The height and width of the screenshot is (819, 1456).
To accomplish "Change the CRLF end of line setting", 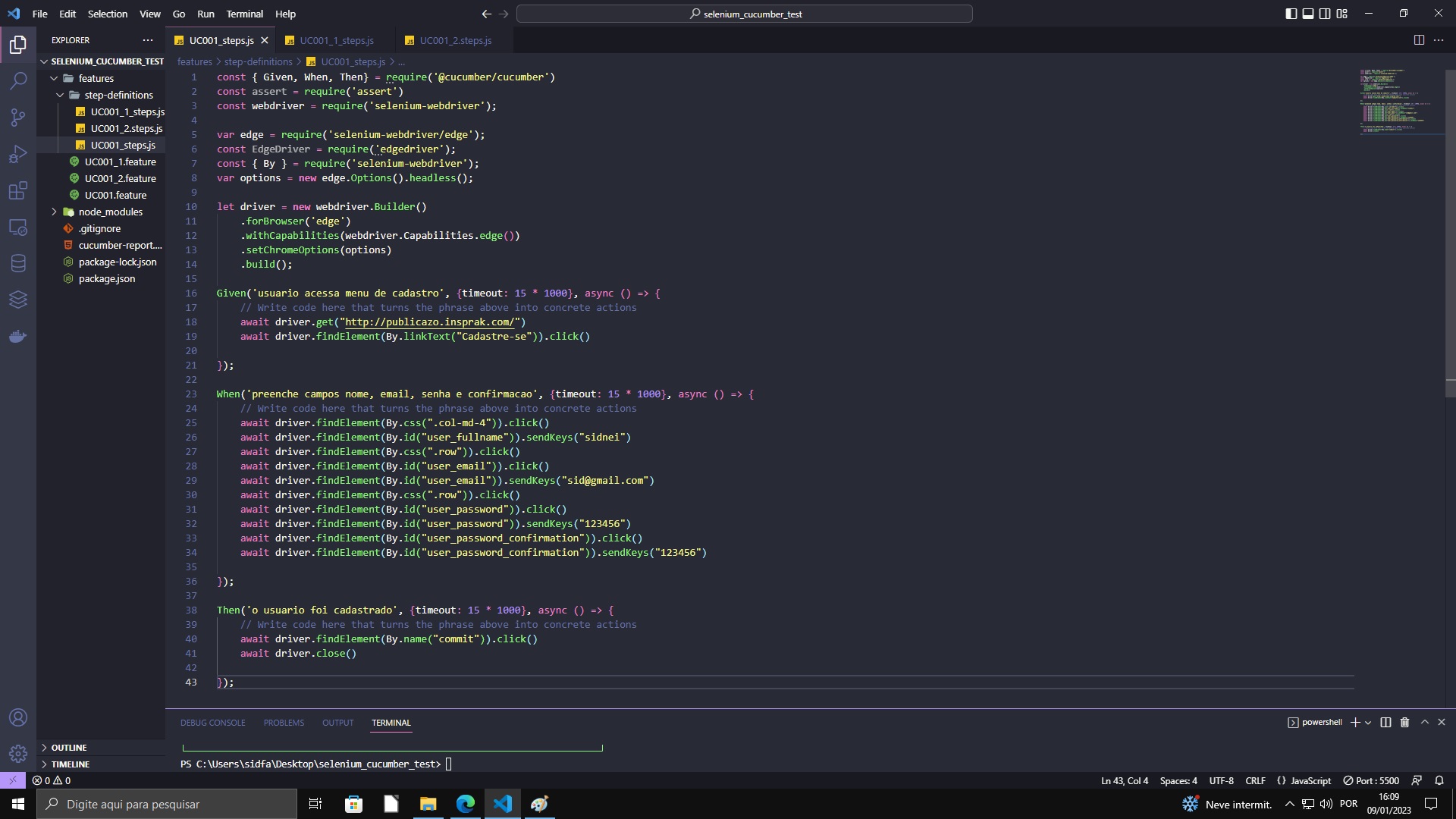I will pyautogui.click(x=1255, y=780).
